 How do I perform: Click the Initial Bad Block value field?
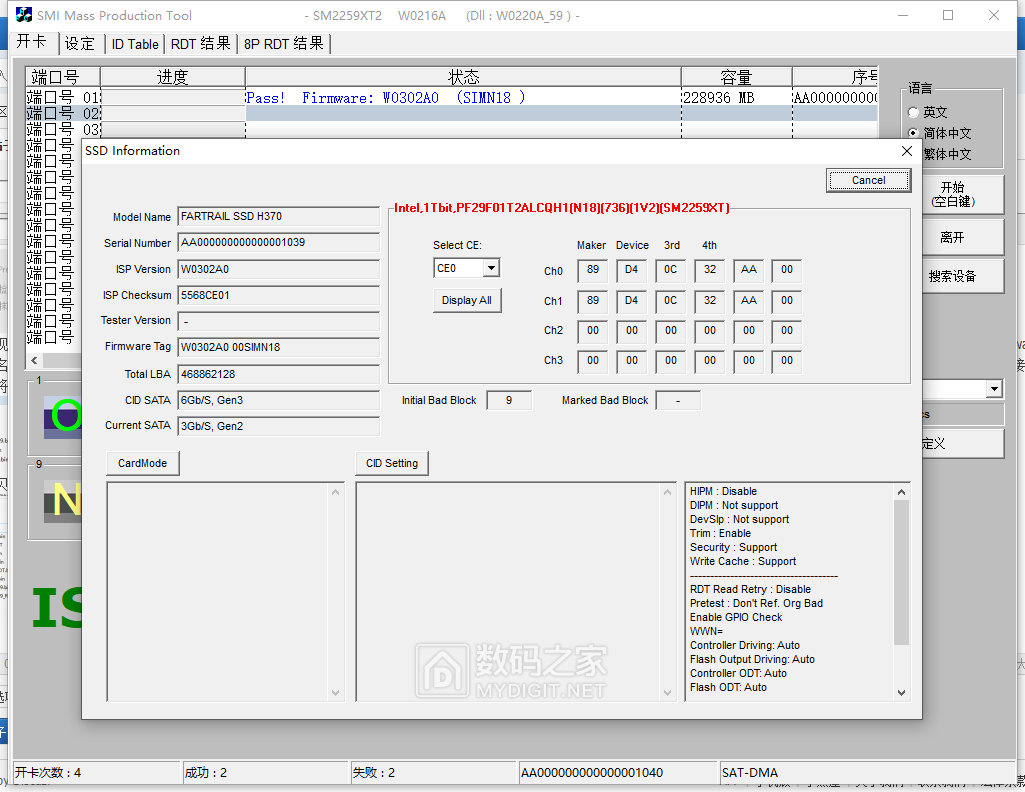[509, 401]
